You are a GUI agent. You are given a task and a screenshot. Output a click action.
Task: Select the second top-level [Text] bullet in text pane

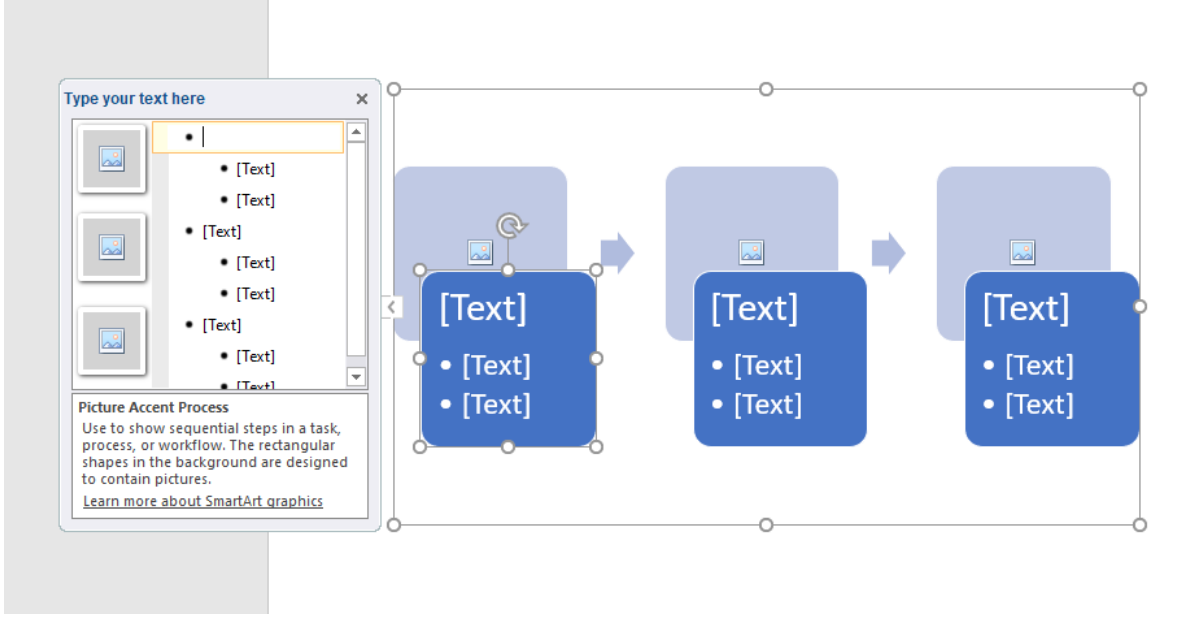(222, 231)
